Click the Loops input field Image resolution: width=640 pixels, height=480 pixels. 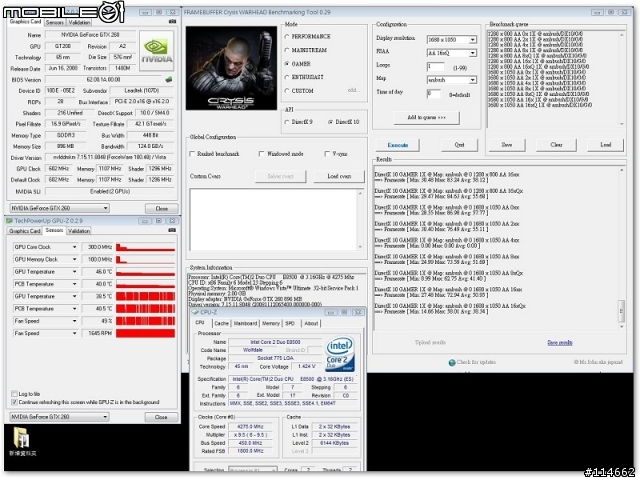click(436, 66)
